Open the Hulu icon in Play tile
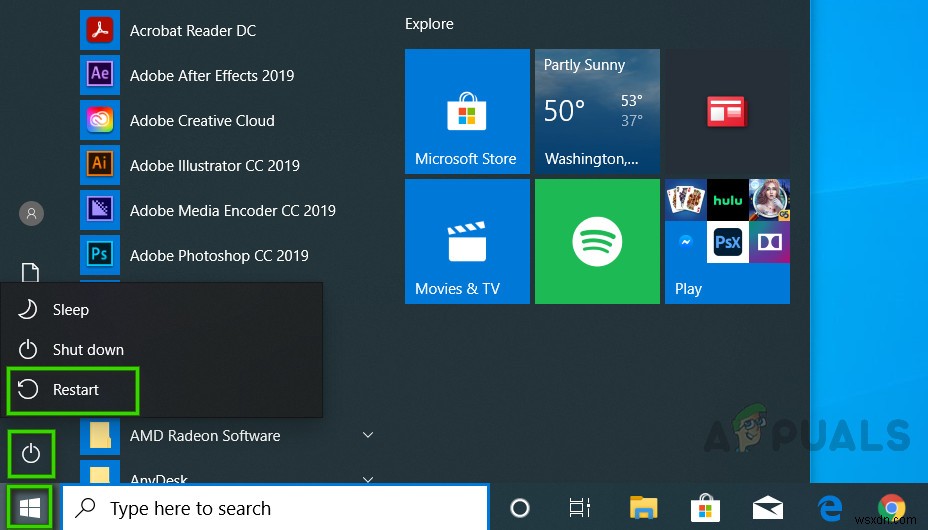This screenshot has height=530, width=928. click(x=727, y=200)
